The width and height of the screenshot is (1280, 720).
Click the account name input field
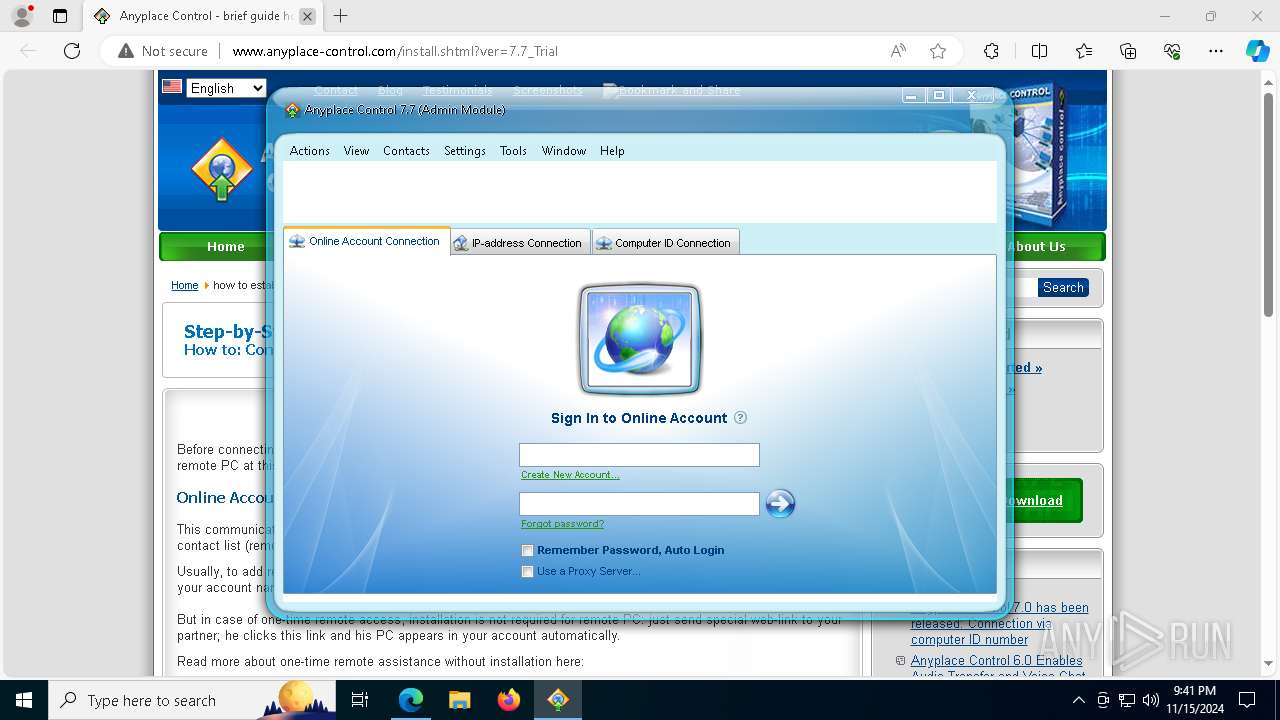tap(639, 455)
